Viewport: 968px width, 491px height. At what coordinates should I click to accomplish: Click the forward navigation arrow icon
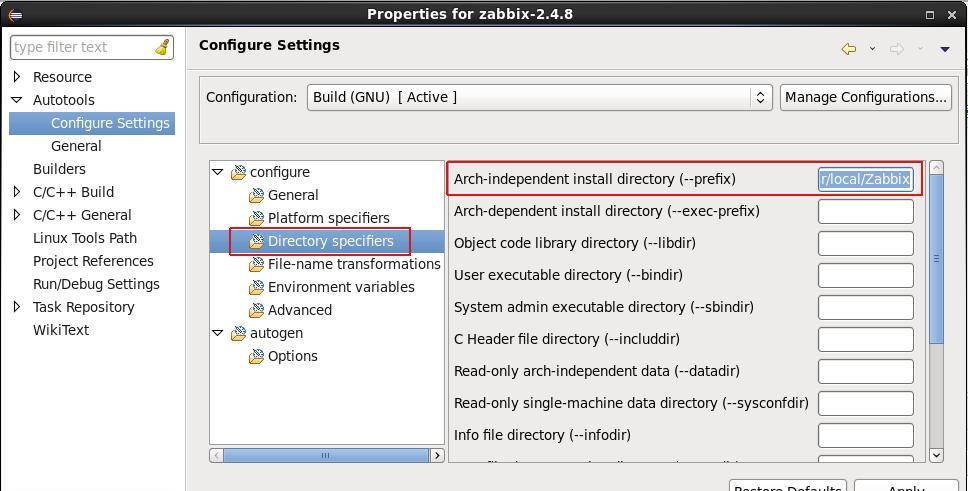tap(897, 49)
